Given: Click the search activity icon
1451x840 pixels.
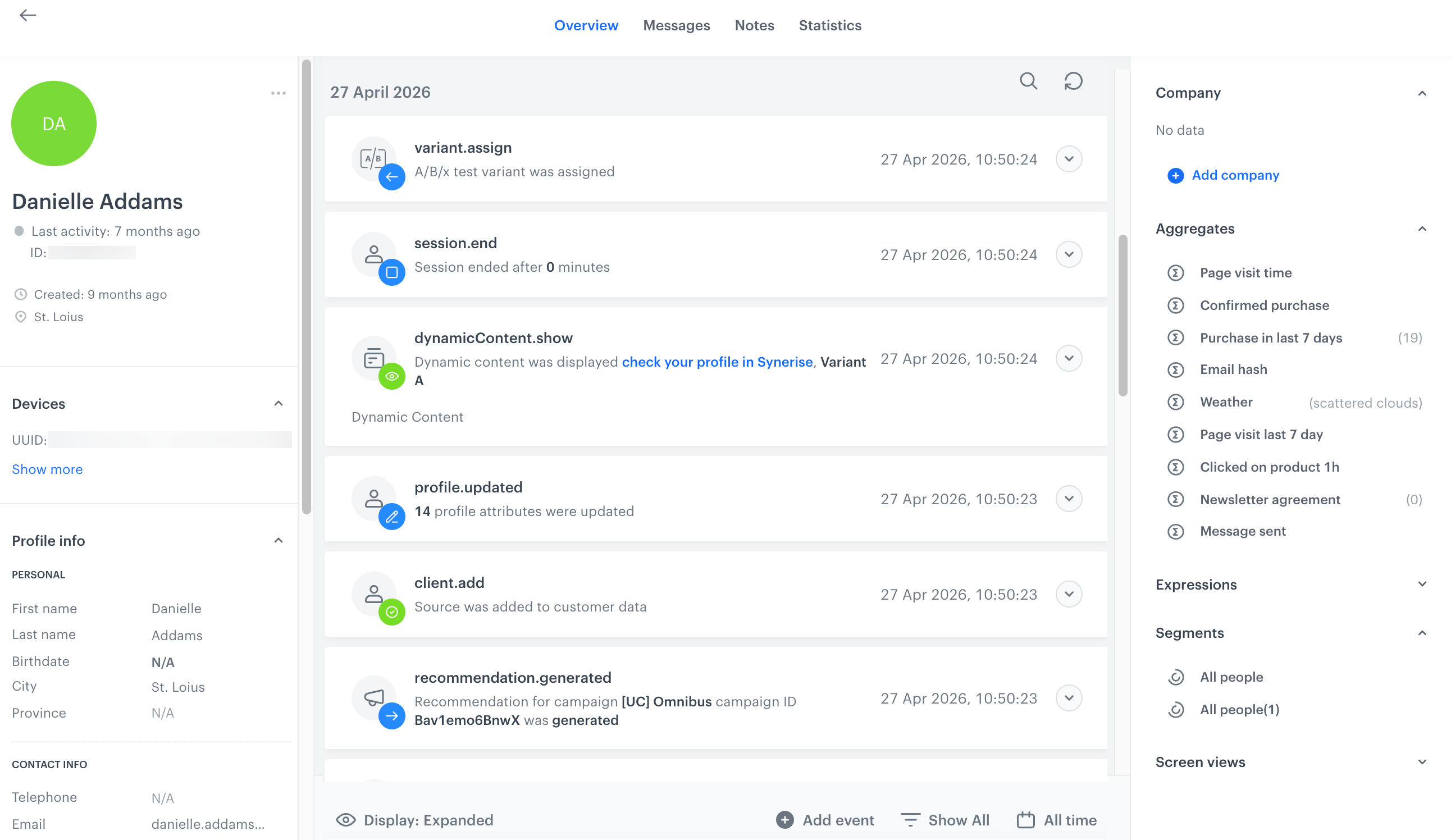Looking at the screenshot, I should tap(1028, 81).
